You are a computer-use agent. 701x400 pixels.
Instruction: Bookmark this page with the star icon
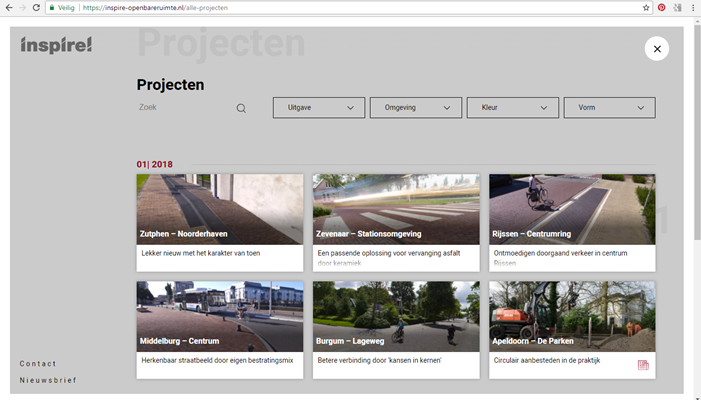pos(646,7)
